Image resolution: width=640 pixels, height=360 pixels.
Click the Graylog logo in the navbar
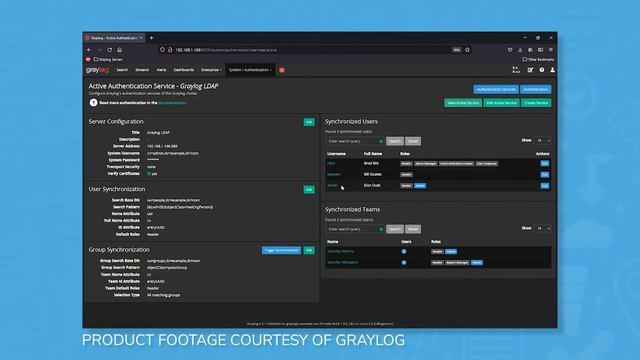(97, 70)
